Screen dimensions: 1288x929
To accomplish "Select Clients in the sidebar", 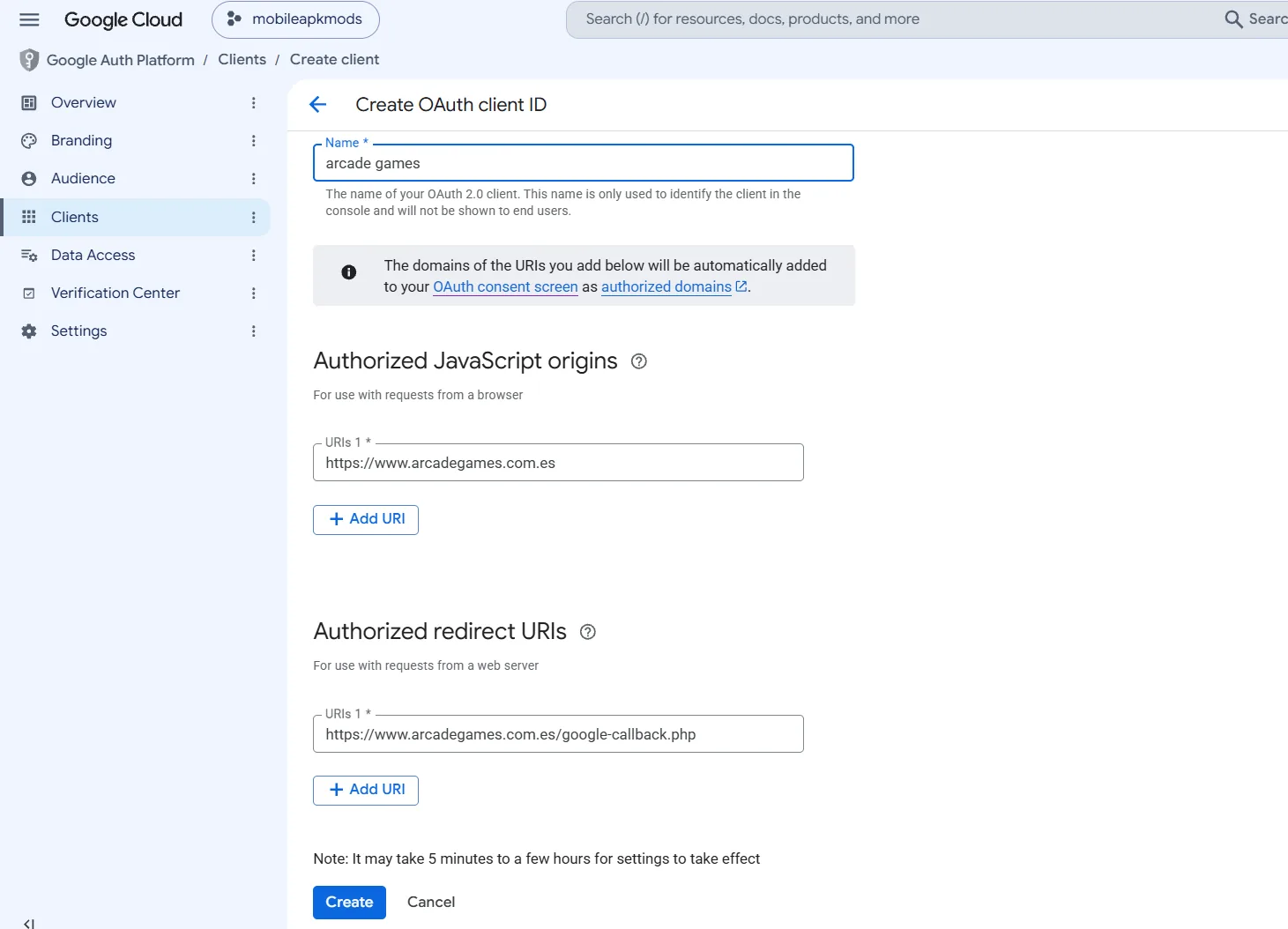I will pyautogui.click(x=135, y=217).
